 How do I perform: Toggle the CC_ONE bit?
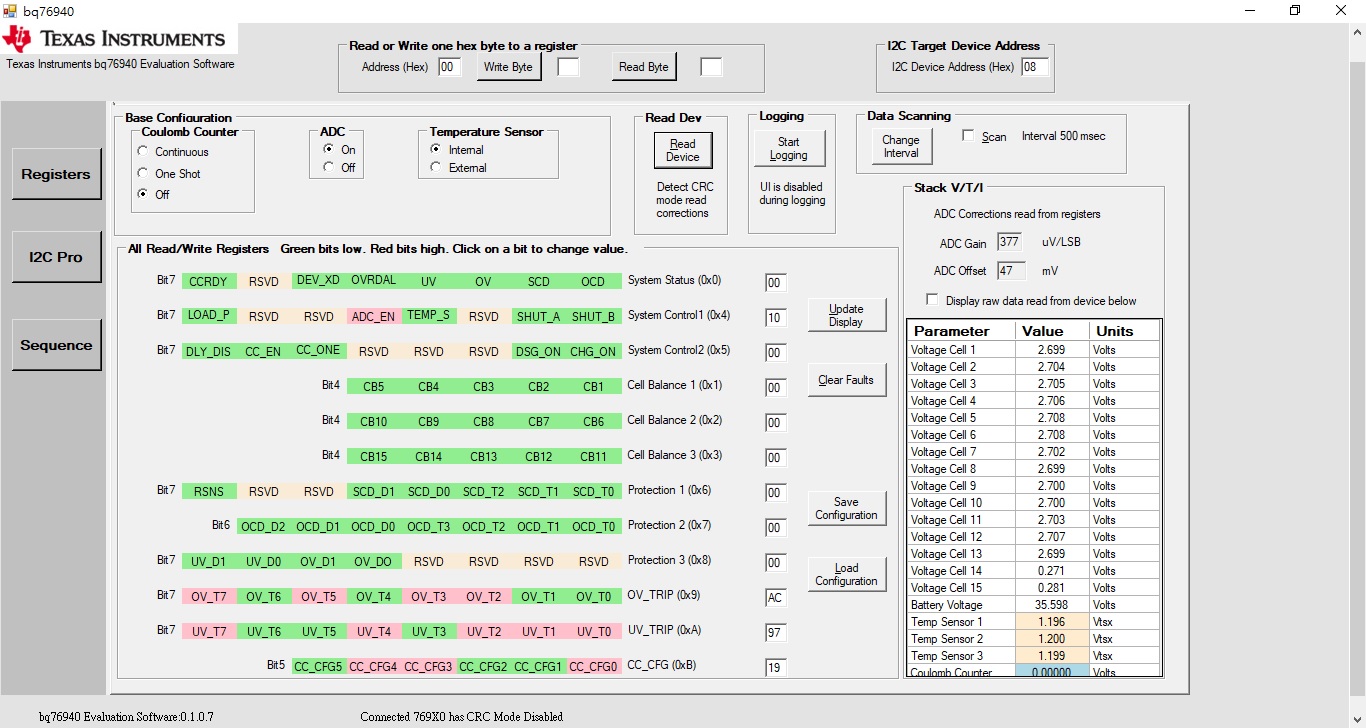coord(319,350)
